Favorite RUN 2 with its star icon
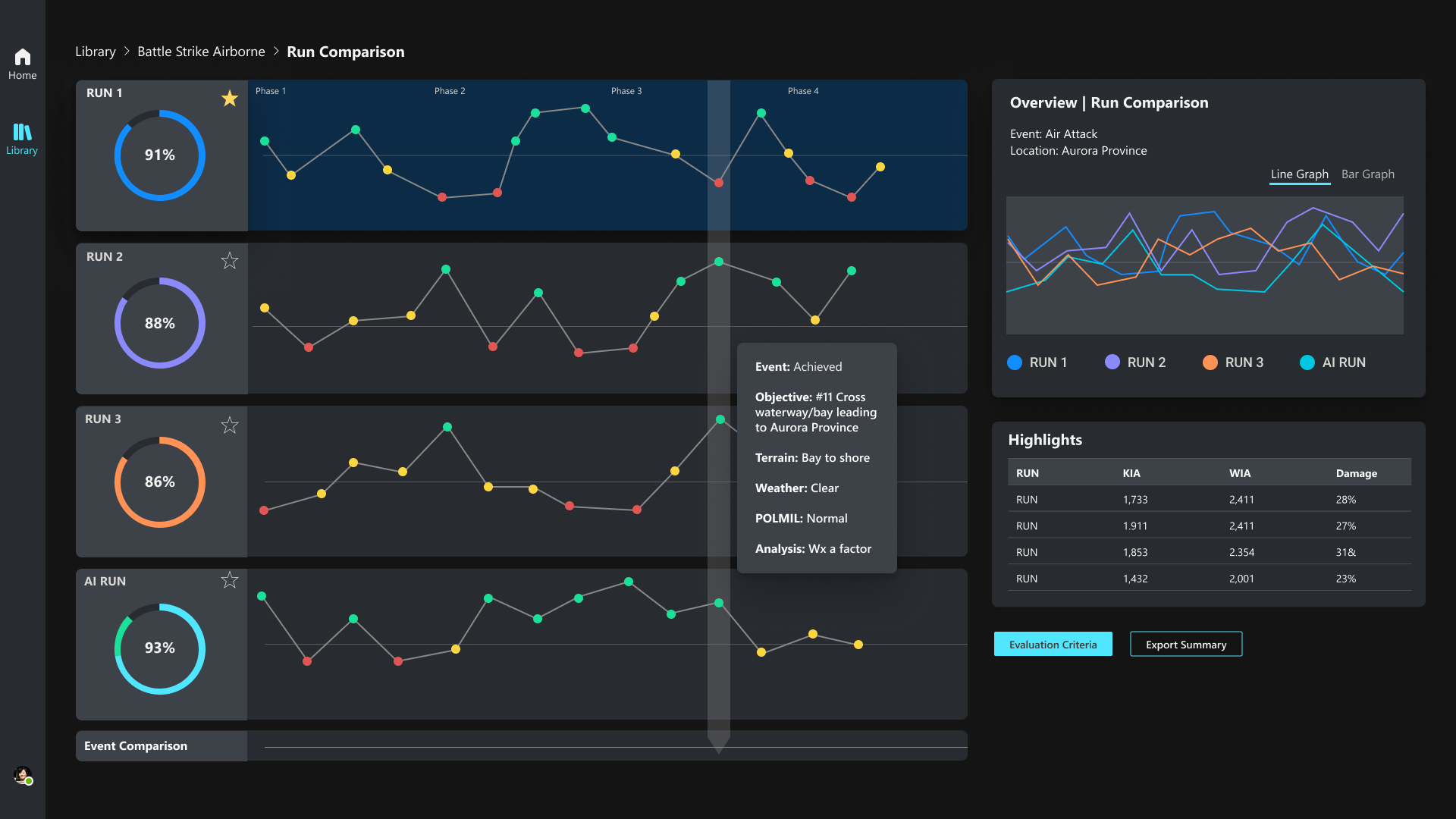Screen dimensions: 1456x819 [230, 261]
